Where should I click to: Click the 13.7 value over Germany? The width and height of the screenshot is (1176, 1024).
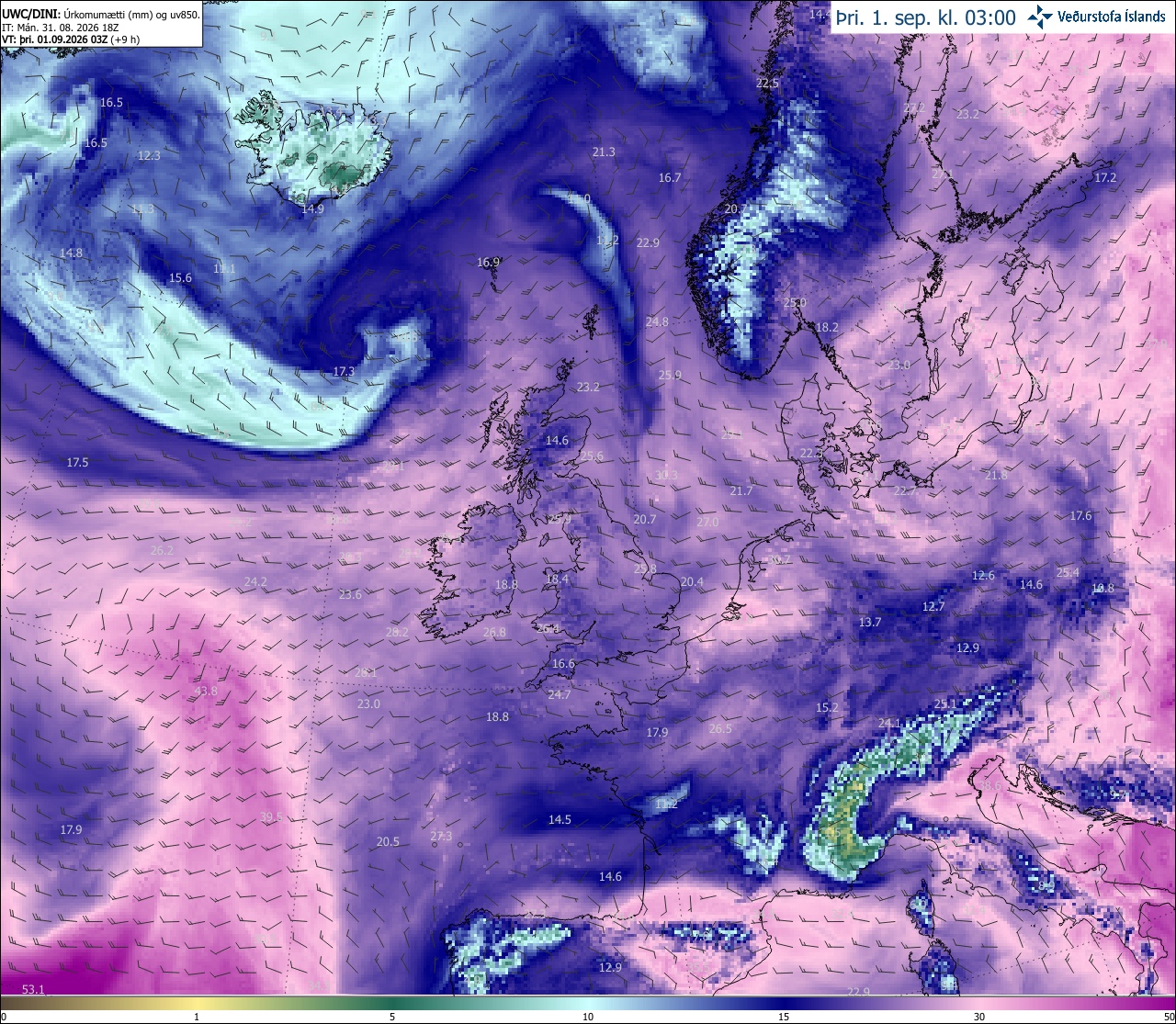pyautogui.click(x=870, y=623)
